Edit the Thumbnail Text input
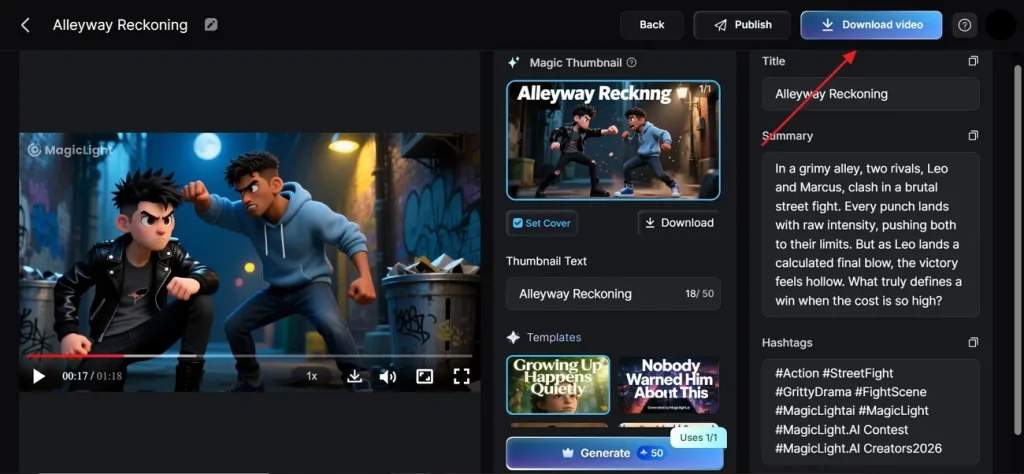 613,294
